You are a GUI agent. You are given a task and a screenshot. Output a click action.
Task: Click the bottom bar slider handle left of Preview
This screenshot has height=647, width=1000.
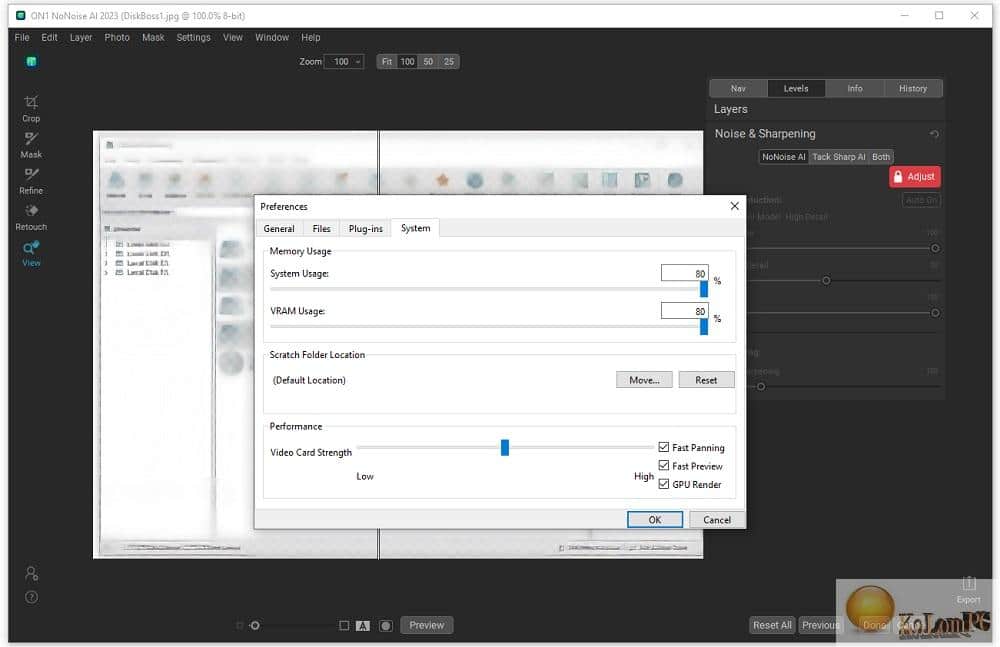pos(254,625)
